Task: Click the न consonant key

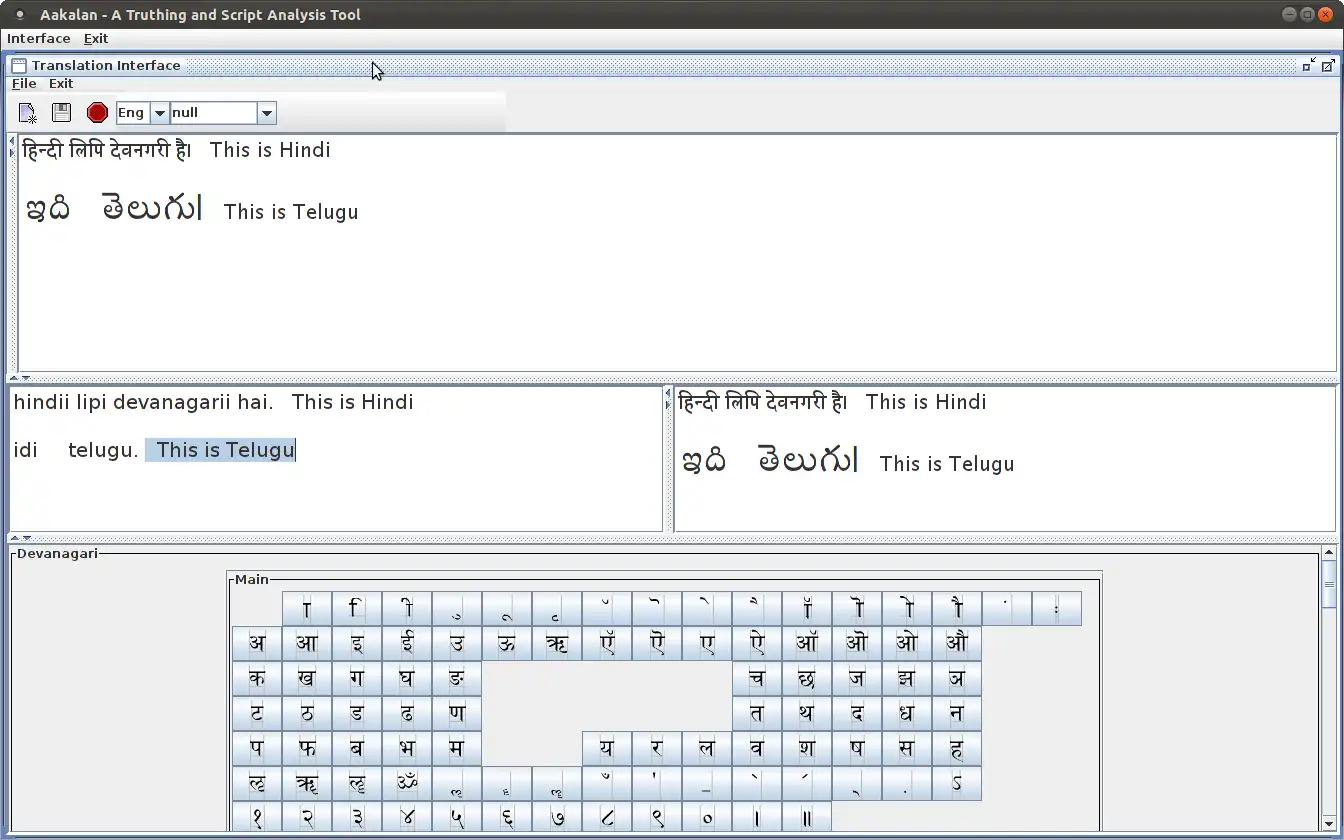Action: (957, 714)
